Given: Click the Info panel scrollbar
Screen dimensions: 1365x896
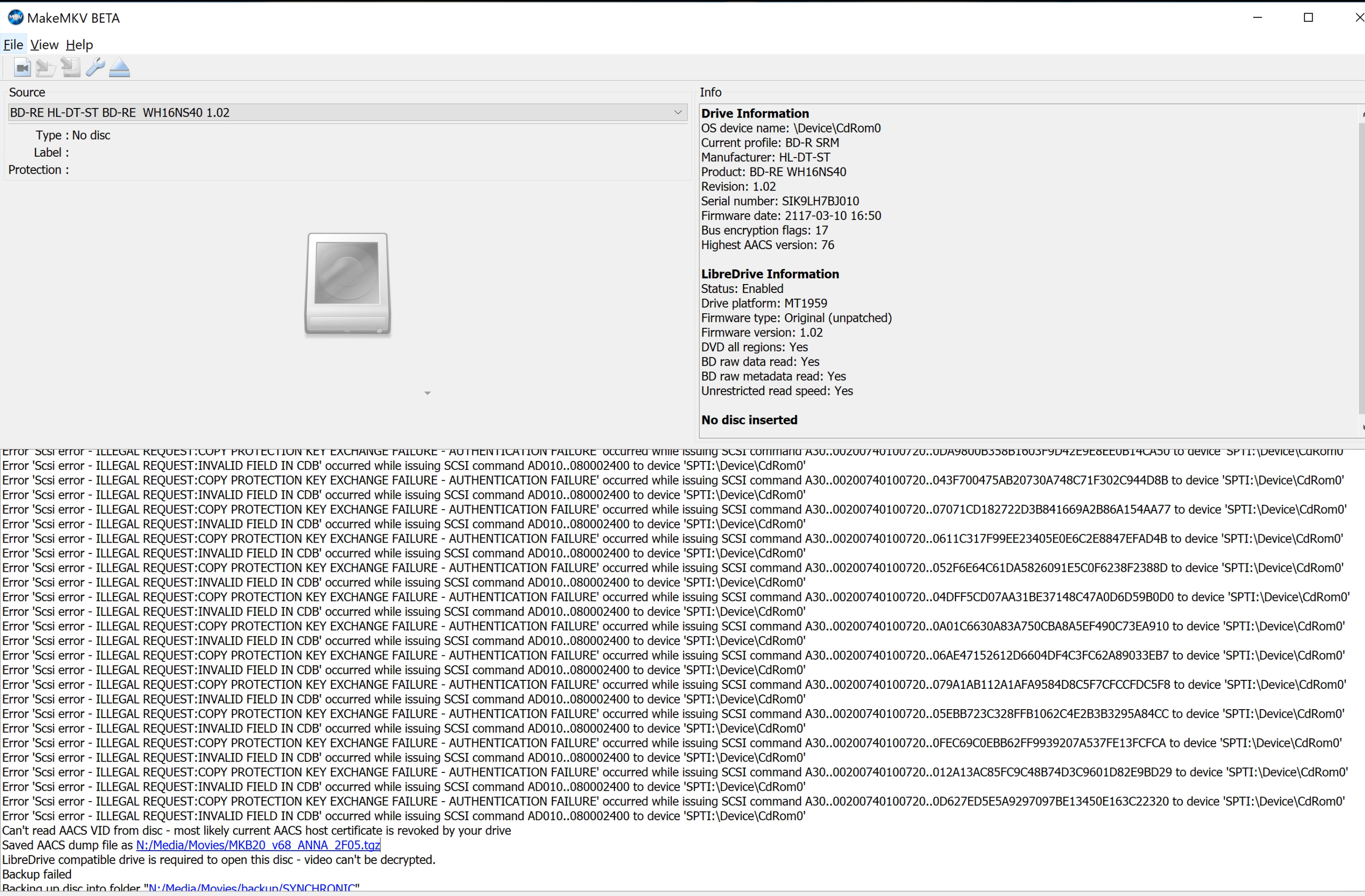Looking at the screenshot, I should 1362,269.
